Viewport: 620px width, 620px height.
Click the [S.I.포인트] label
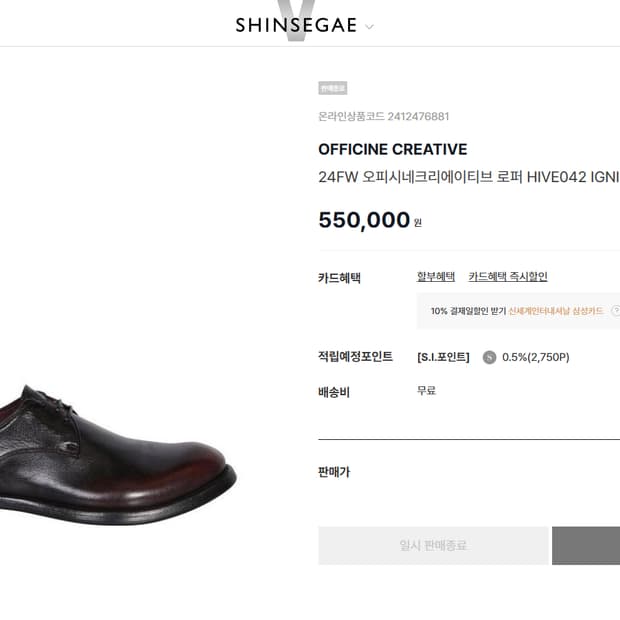[443, 357]
